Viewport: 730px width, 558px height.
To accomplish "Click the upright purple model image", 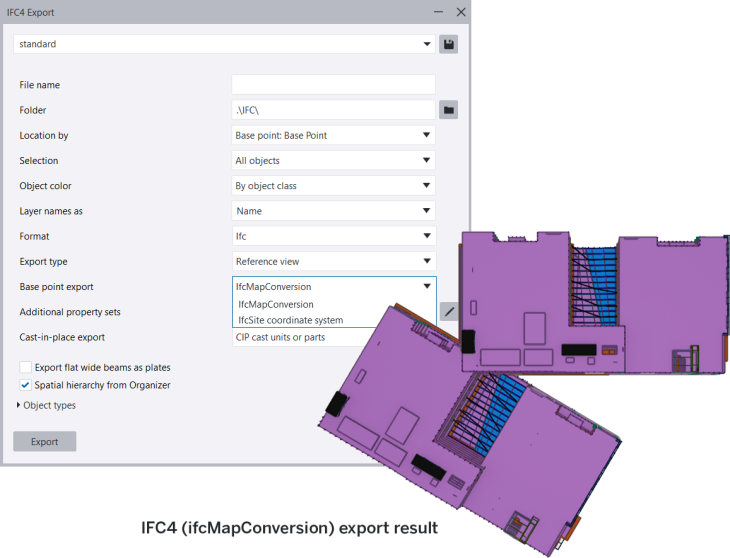I will click(594, 303).
